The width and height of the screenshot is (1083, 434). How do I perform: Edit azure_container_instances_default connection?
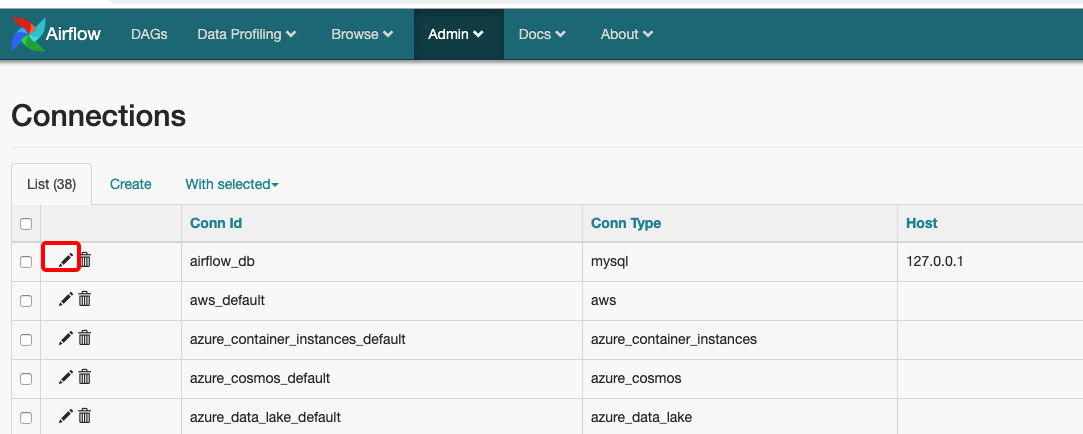(x=66, y=338)
